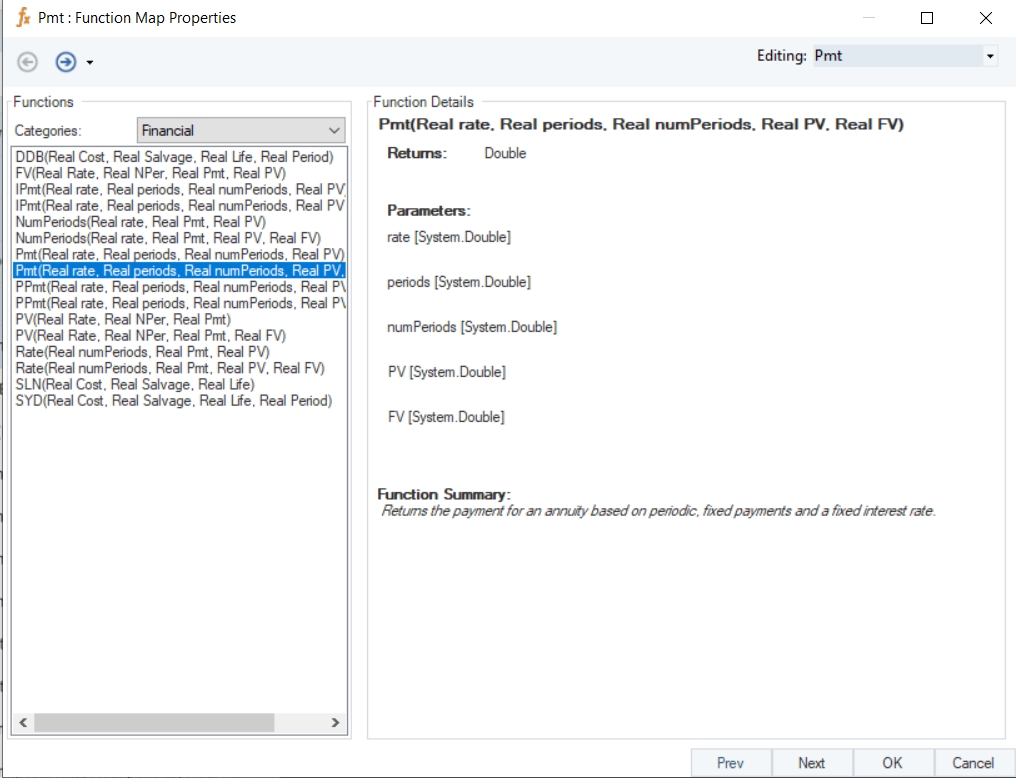1016x778 pixels.
Task: Select NumPeriods function with Real FV parameter
Action: pos(168,238)
